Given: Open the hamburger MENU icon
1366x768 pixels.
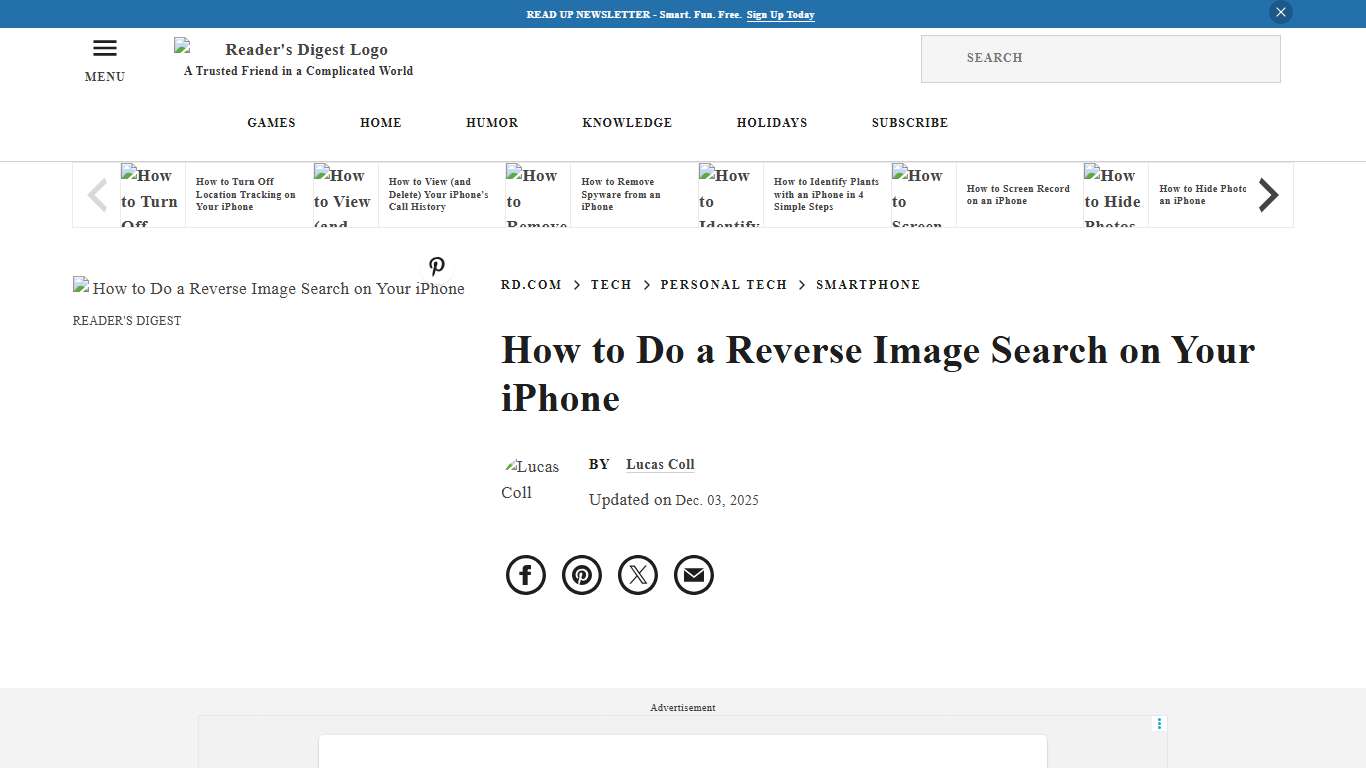Looking at the screenshot, I should 104,47.
